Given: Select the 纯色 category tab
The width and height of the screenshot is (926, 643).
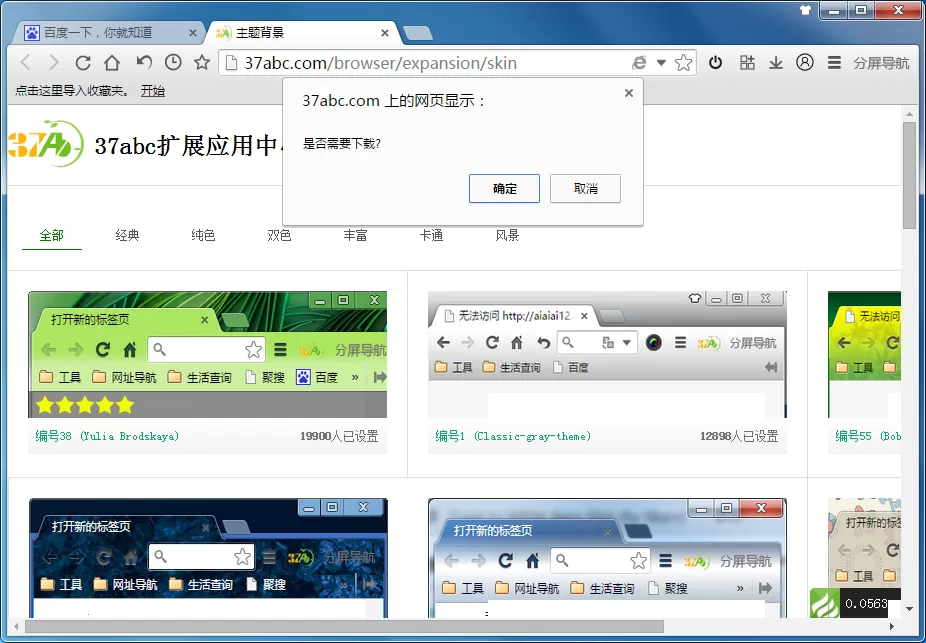Looking at the screenshot, I should [x=203, y=235].
